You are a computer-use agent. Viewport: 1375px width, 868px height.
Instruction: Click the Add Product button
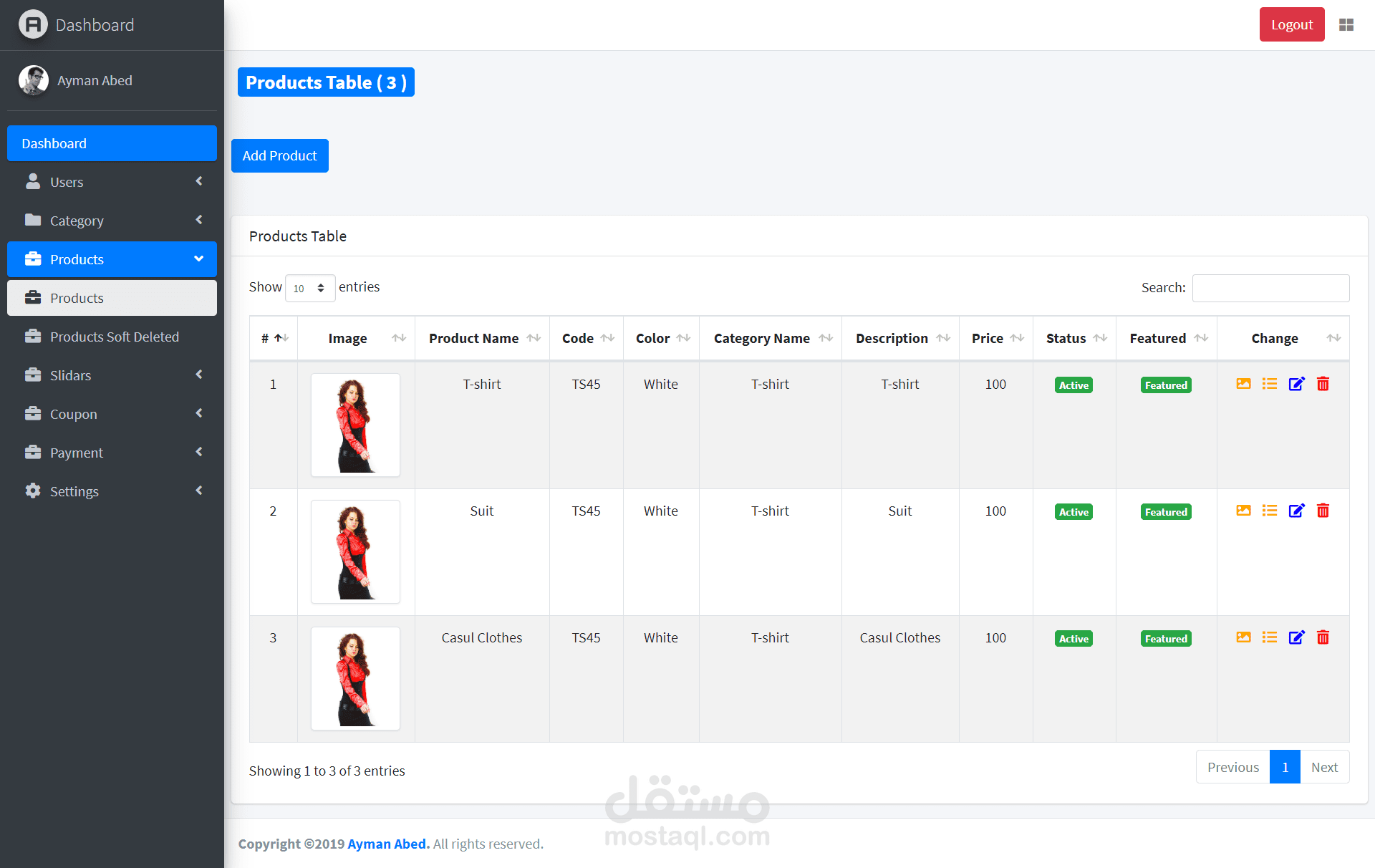279,155
